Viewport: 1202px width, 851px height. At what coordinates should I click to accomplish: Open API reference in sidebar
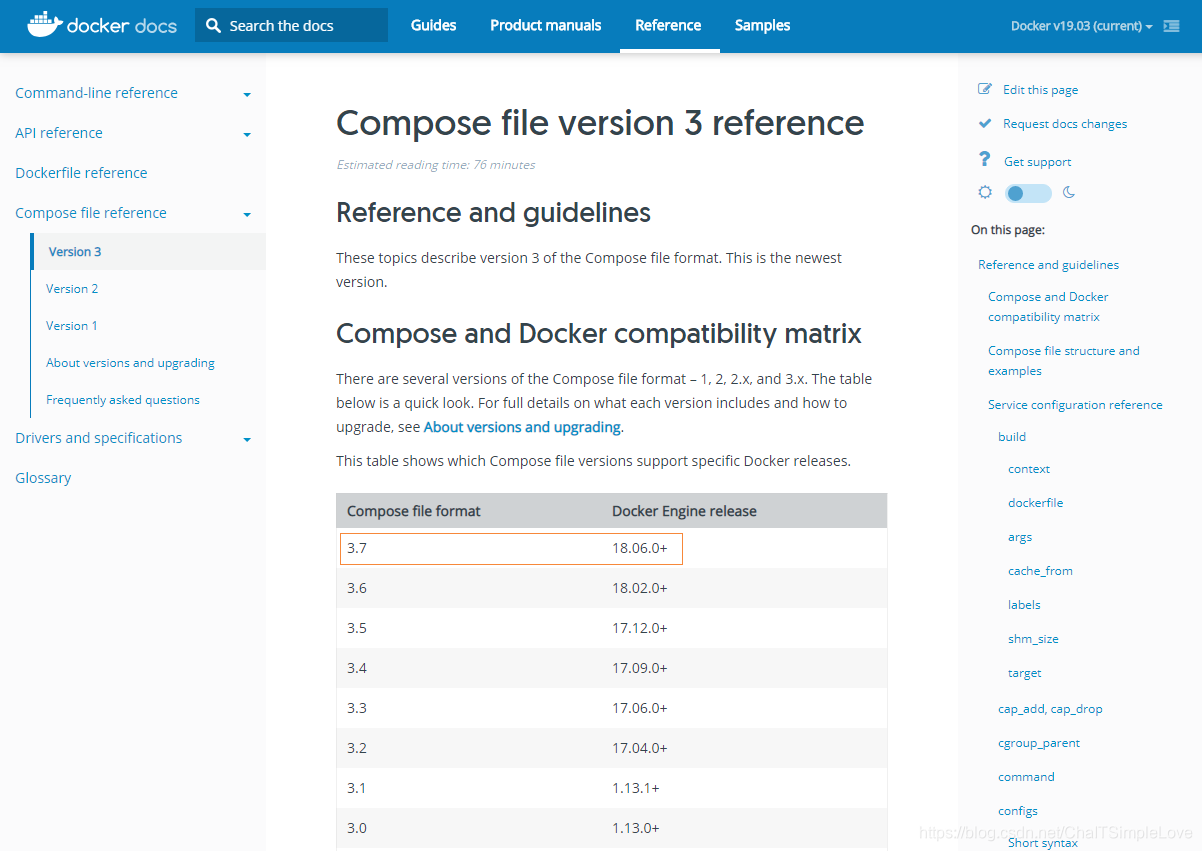coord(59,133)
